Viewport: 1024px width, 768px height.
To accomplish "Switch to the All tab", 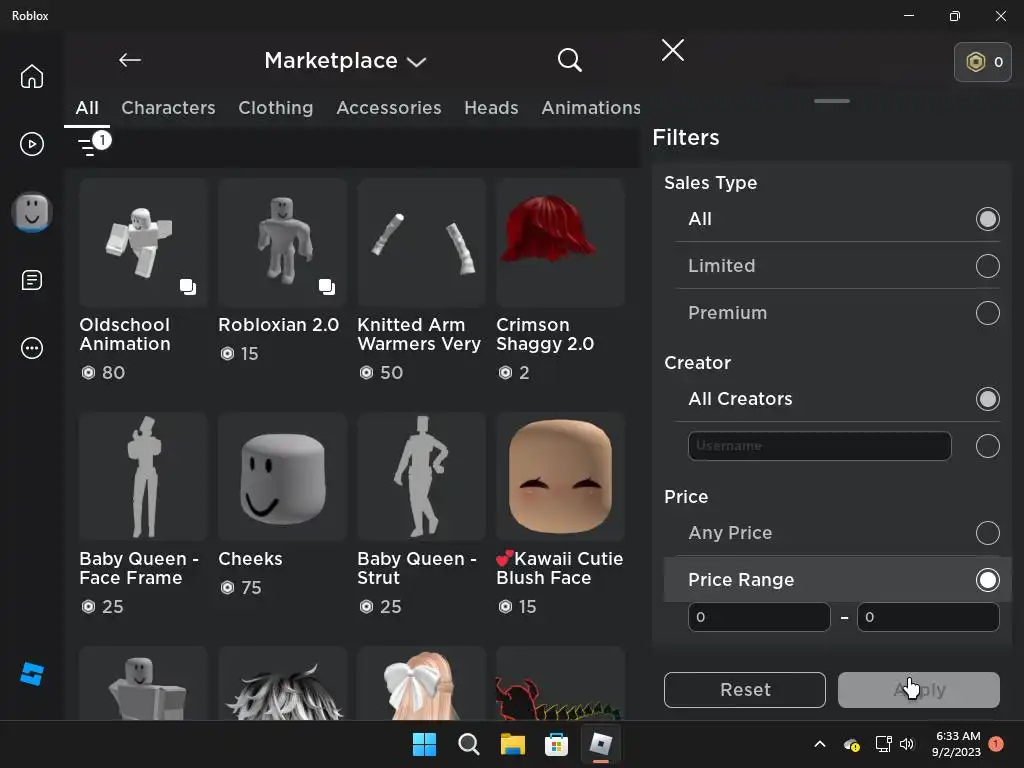I will tap(87, 108).
